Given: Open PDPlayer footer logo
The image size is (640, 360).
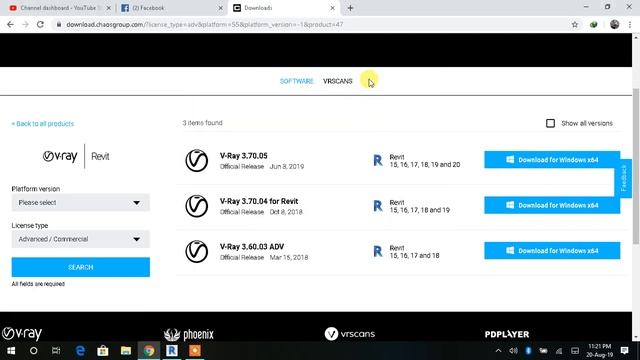Looking at the screenshot, I should (507, 334).
